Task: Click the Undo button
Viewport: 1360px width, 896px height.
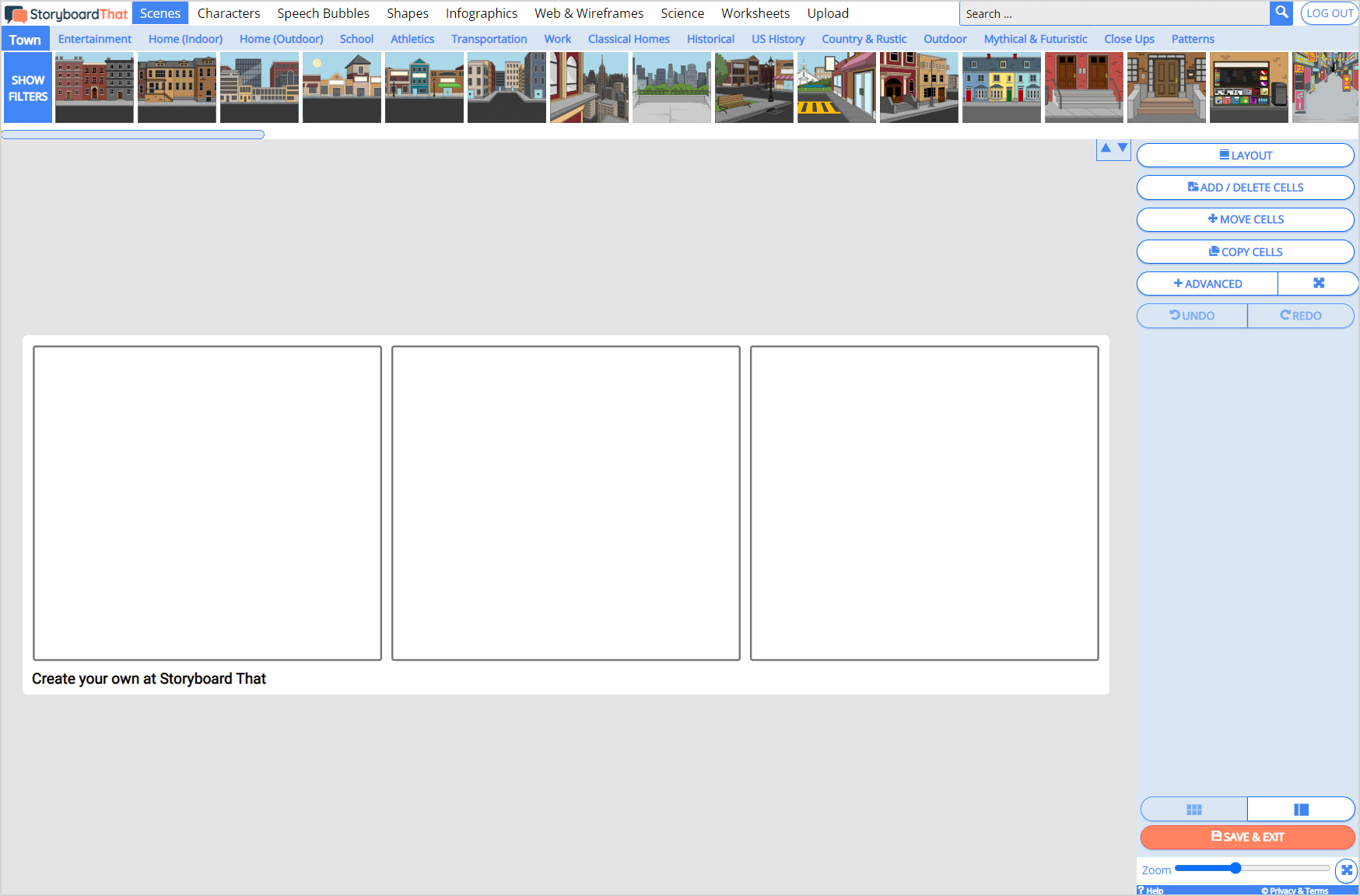Action: coord(1192,316)
